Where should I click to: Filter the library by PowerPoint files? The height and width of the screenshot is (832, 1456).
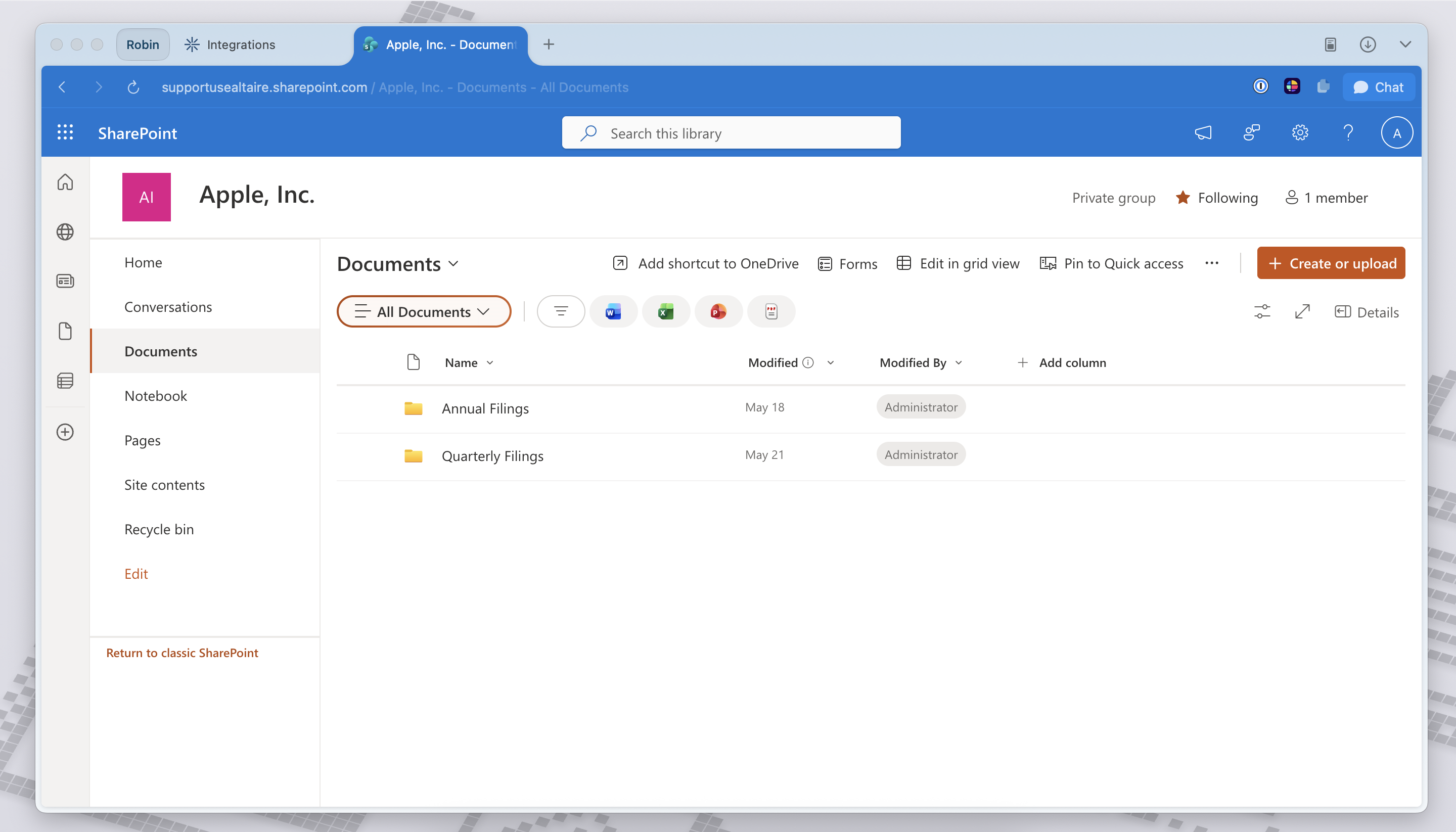coord(718,312)
